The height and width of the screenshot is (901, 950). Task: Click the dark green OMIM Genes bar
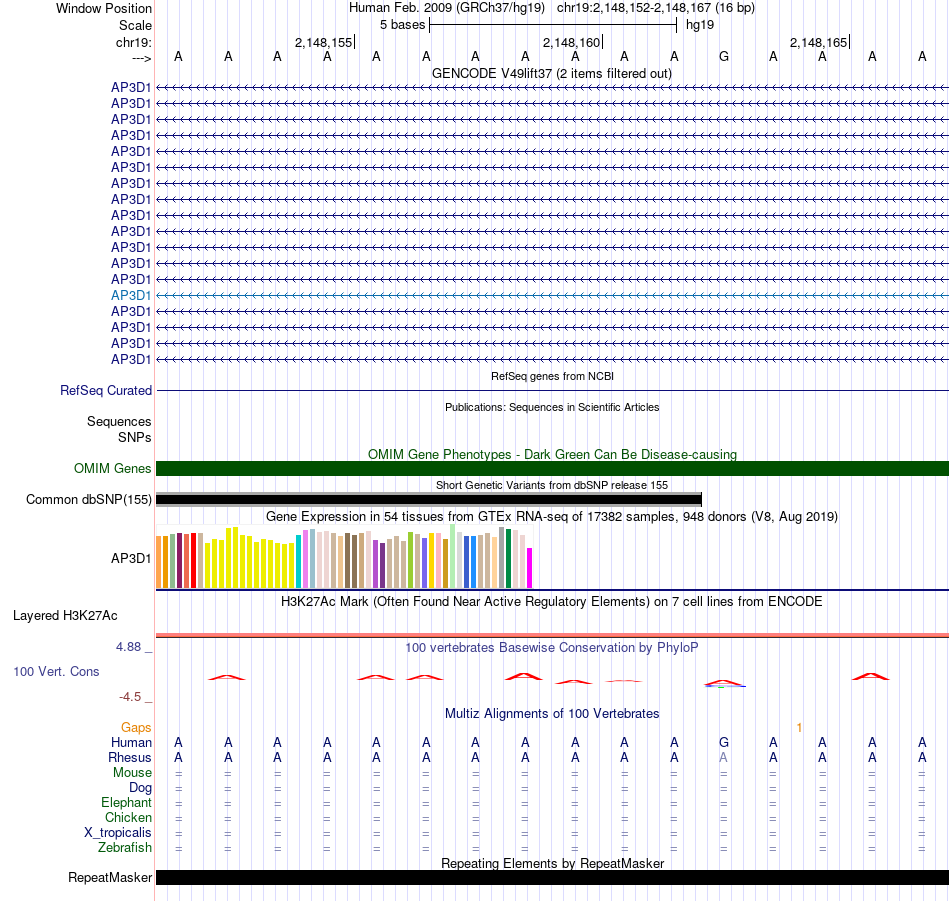[553, 468]
